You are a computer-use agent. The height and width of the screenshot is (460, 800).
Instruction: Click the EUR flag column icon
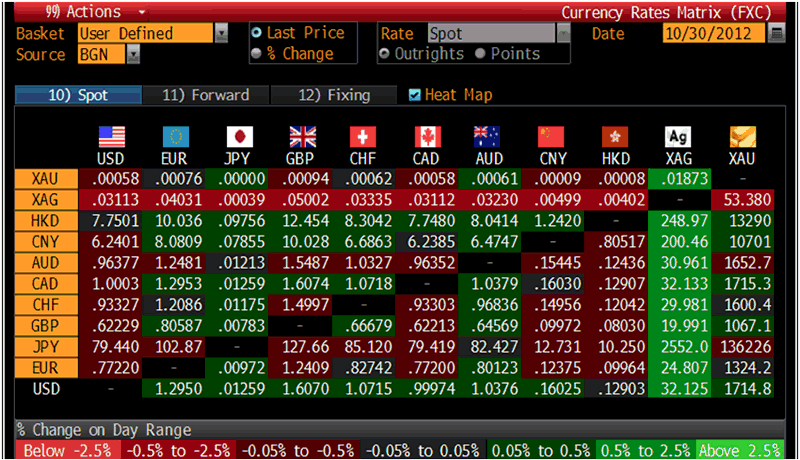(x=176, y=136)
